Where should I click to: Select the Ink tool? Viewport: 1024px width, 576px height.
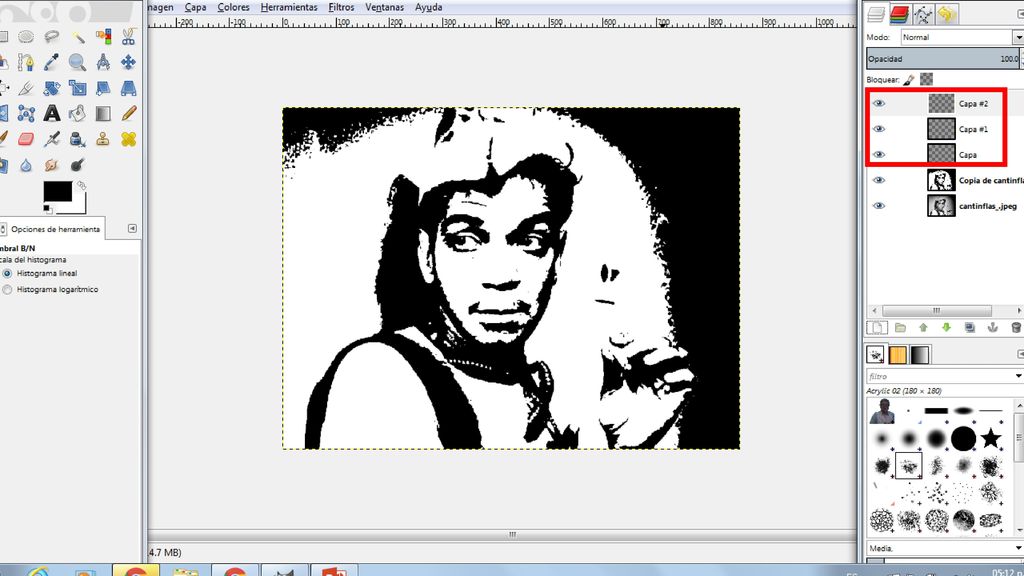point(78,139)
